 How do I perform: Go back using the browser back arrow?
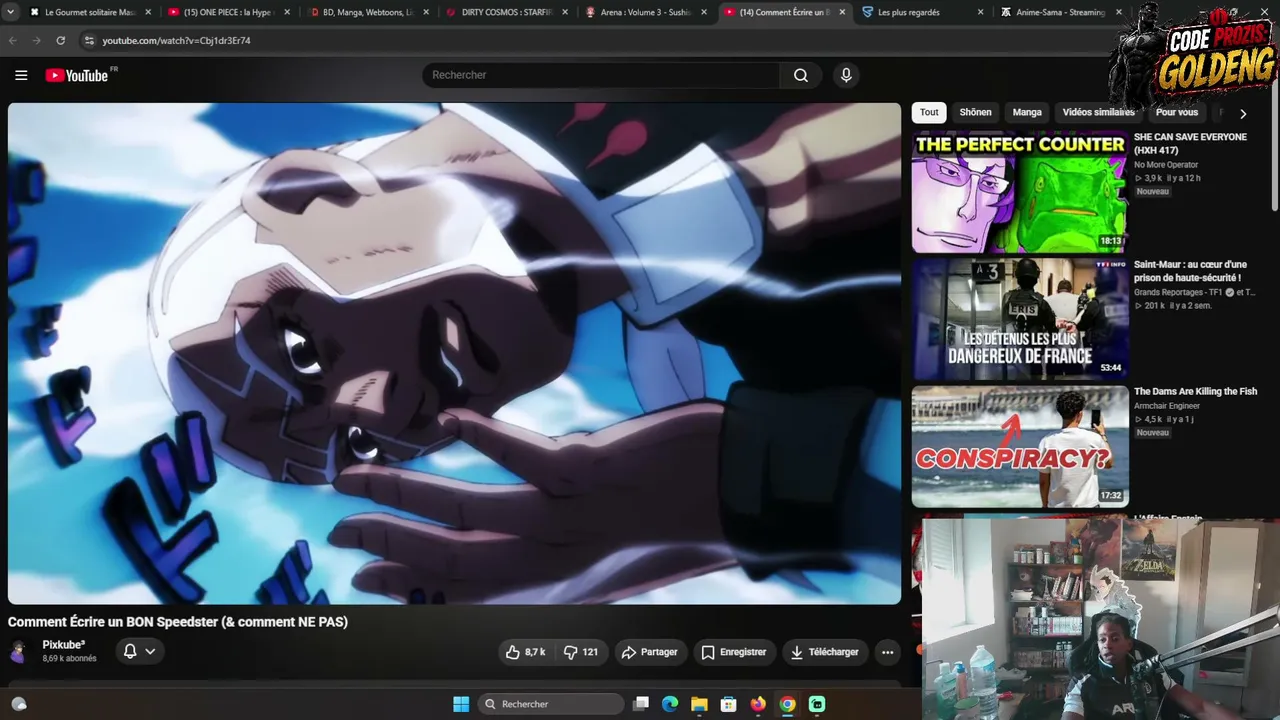coord(13,41)
